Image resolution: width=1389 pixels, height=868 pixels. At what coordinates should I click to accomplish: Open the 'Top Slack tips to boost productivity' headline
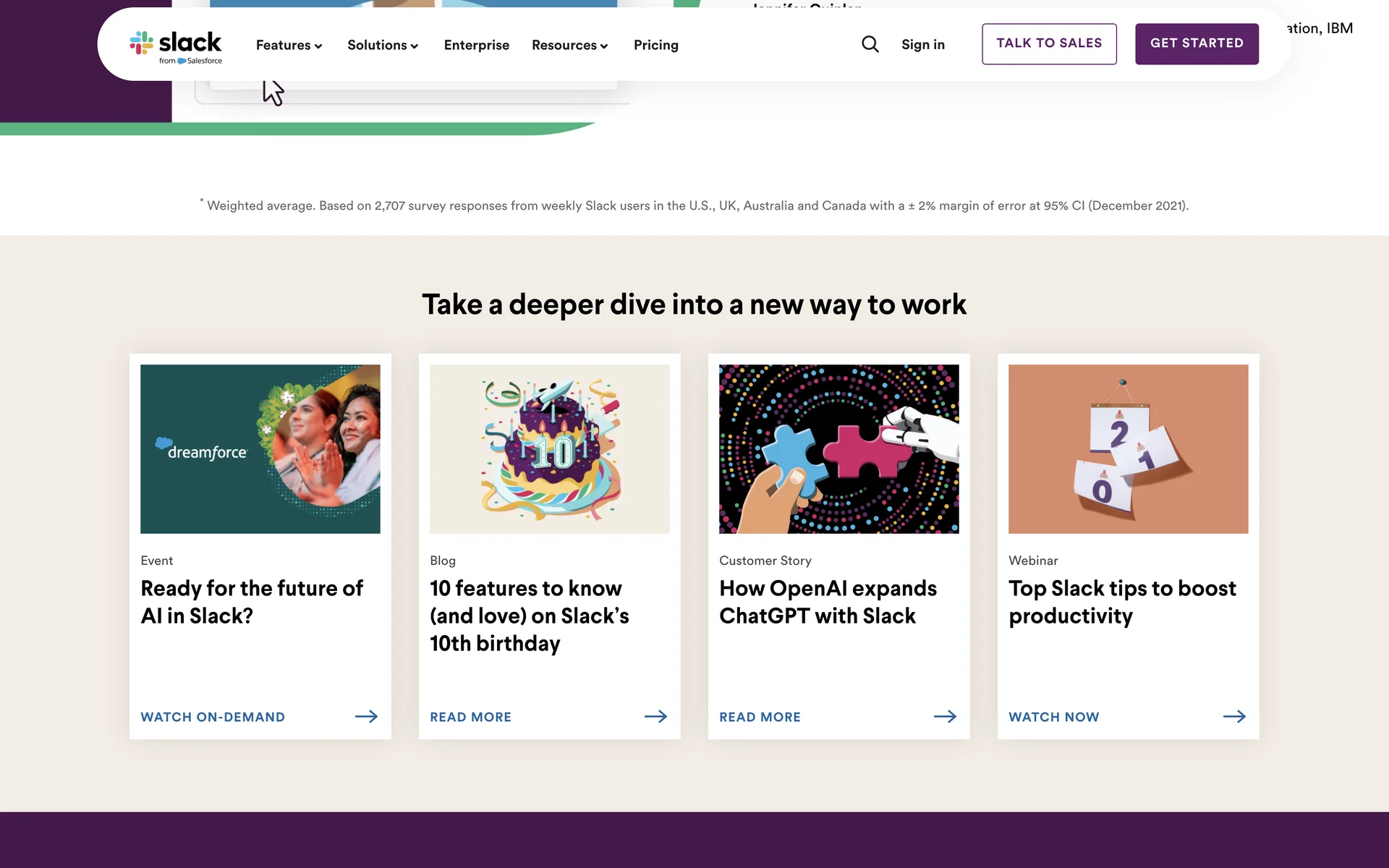tap(1122, 602)
